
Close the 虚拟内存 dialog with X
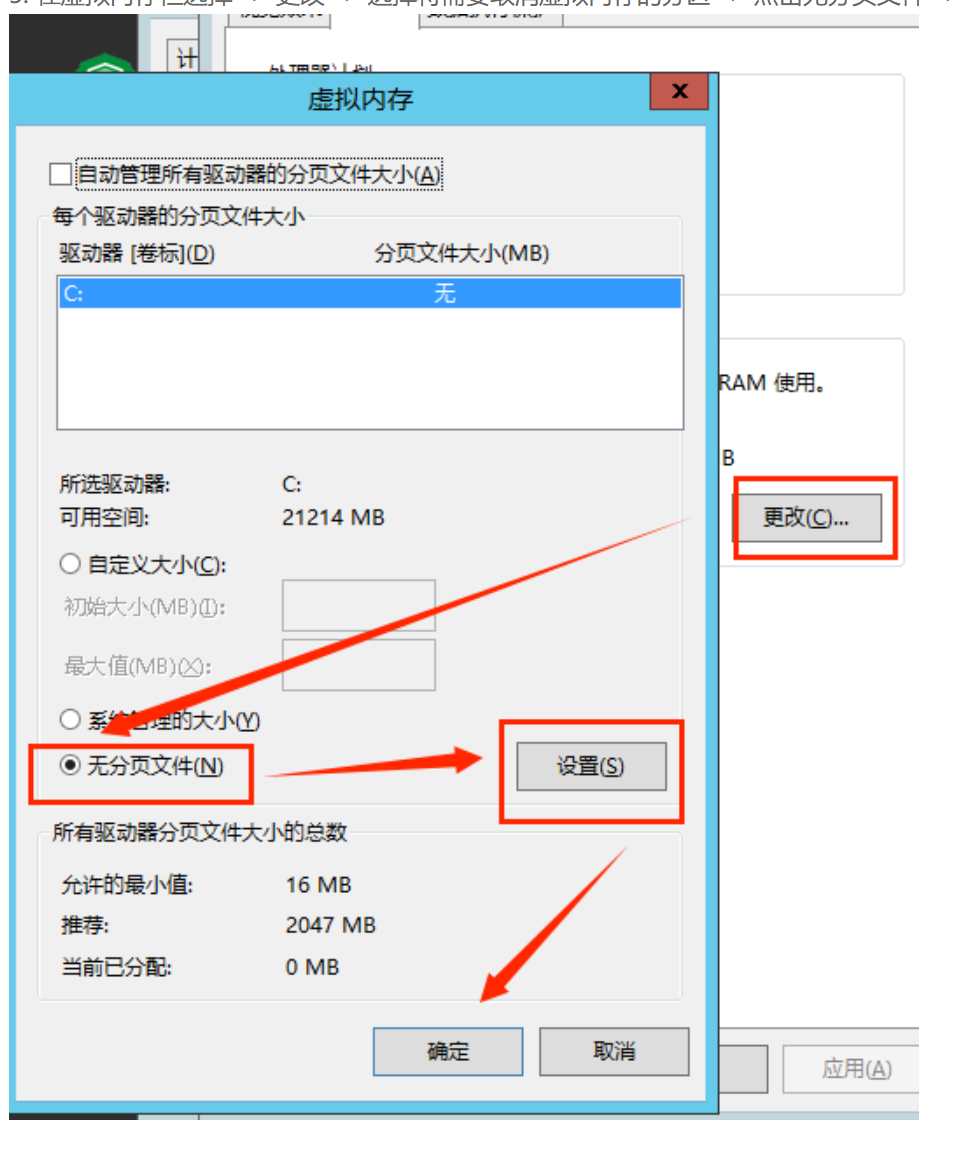[679, 91]
